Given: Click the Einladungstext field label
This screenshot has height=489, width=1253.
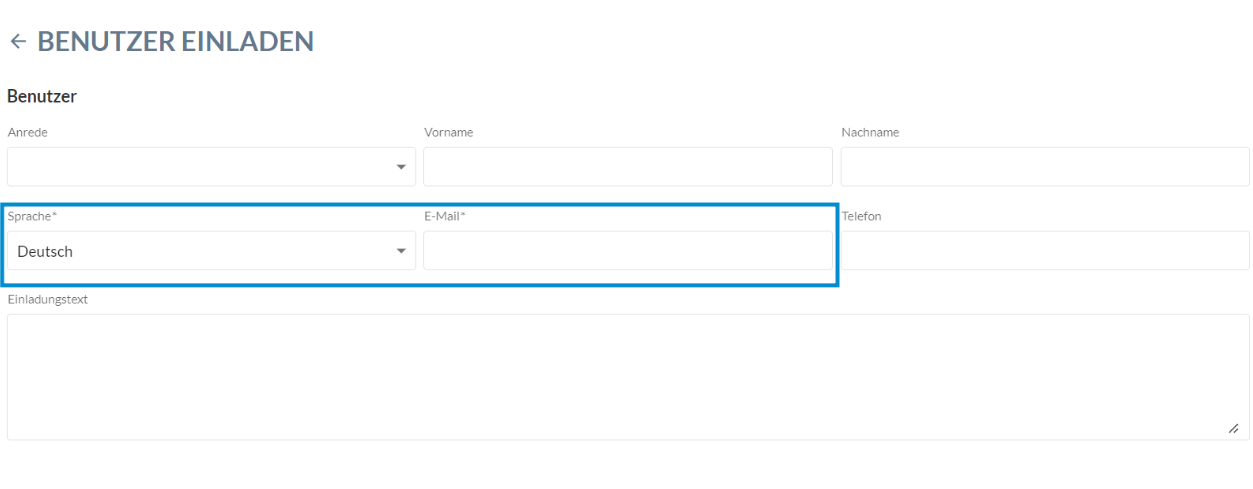Looking at the screenshot, I should 47,299.
